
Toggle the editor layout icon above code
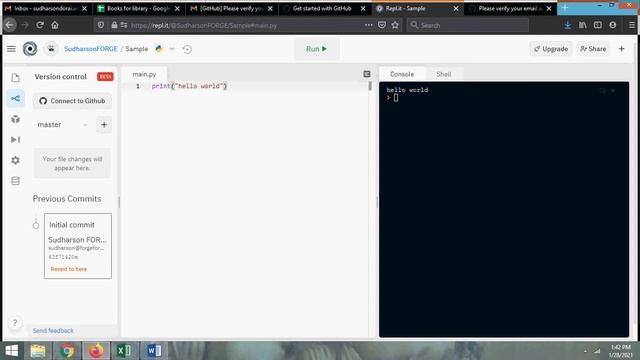coord(367,74)
